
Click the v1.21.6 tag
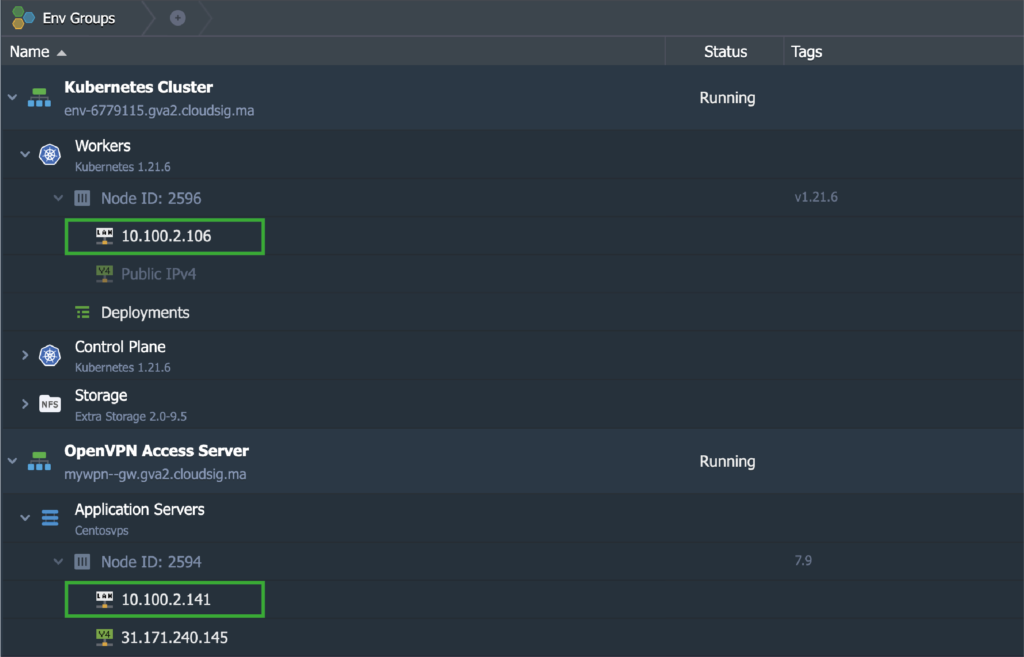tap(816, 197)
